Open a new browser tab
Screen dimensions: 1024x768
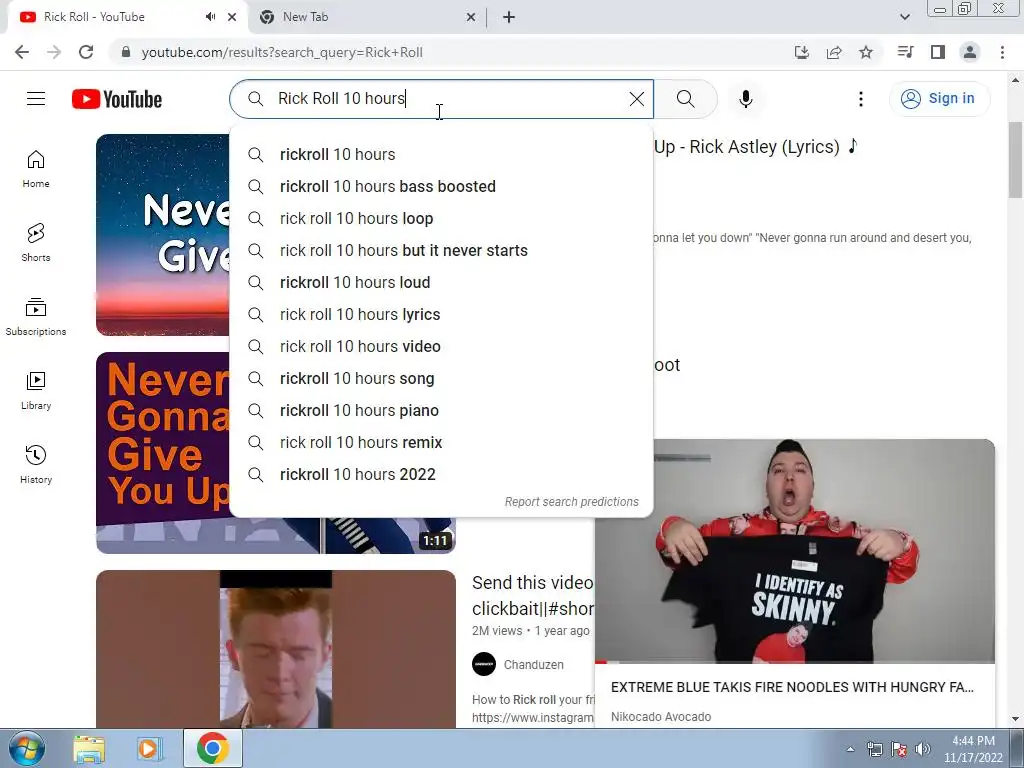point(509,17)
